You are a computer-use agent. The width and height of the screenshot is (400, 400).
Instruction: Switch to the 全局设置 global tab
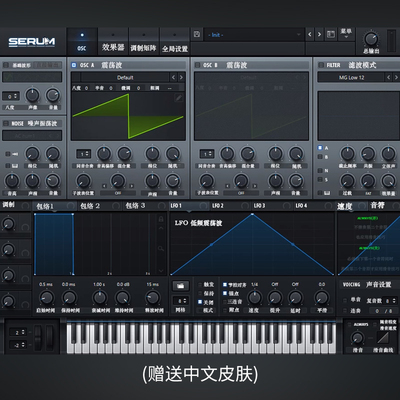point(175,42)
